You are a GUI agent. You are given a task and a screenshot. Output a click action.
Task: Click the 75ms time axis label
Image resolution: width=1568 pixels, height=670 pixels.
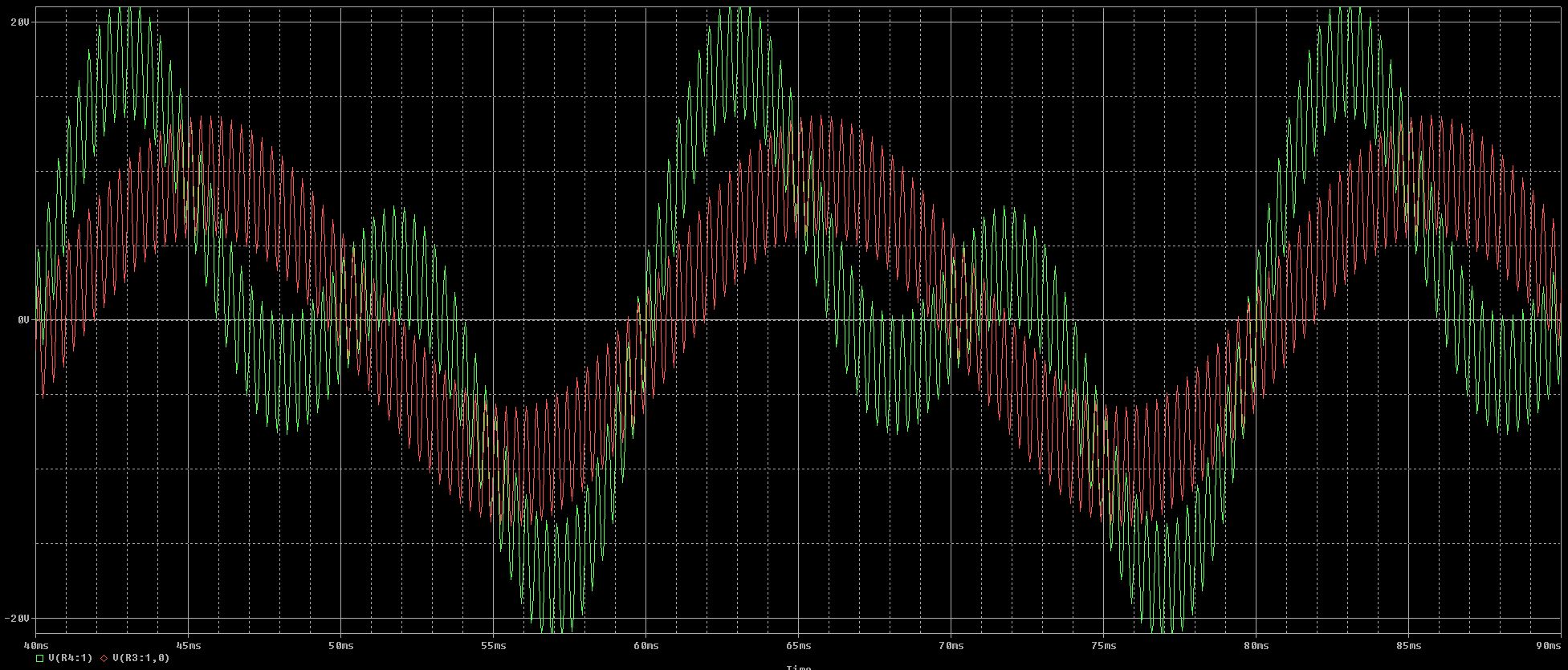[1103, 645]
